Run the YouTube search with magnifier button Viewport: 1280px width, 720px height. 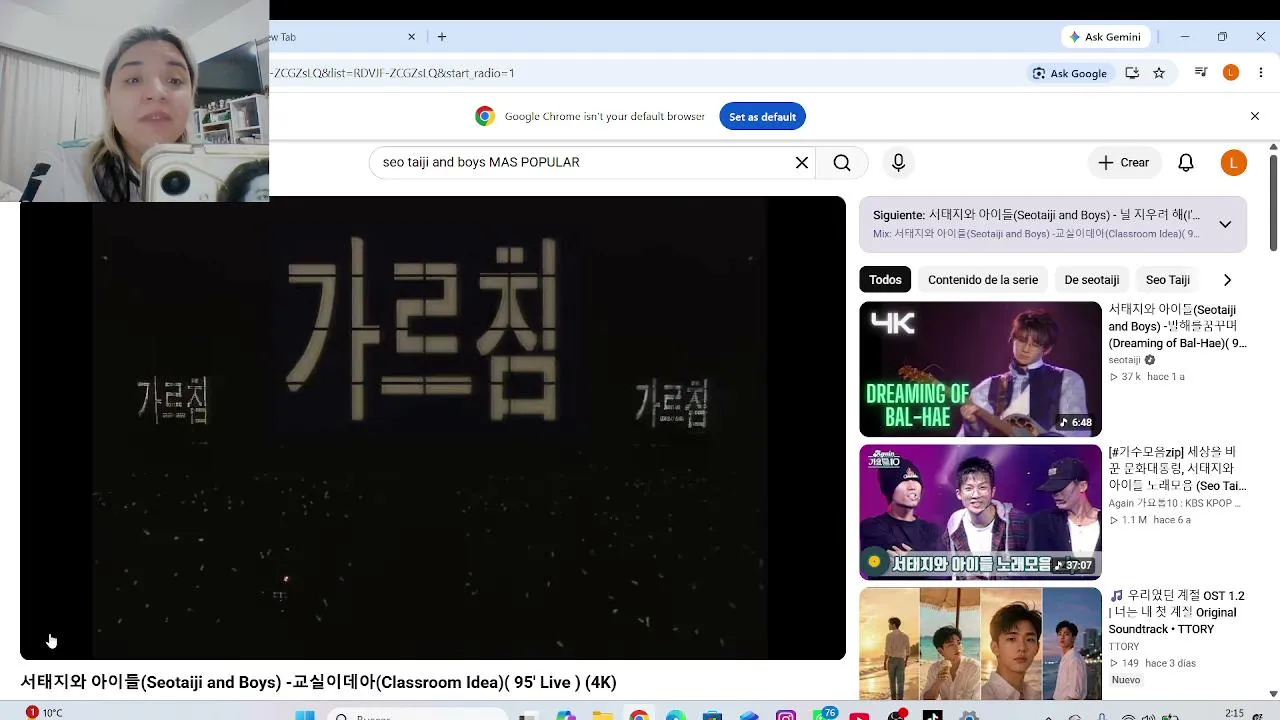tap(842, 162)
